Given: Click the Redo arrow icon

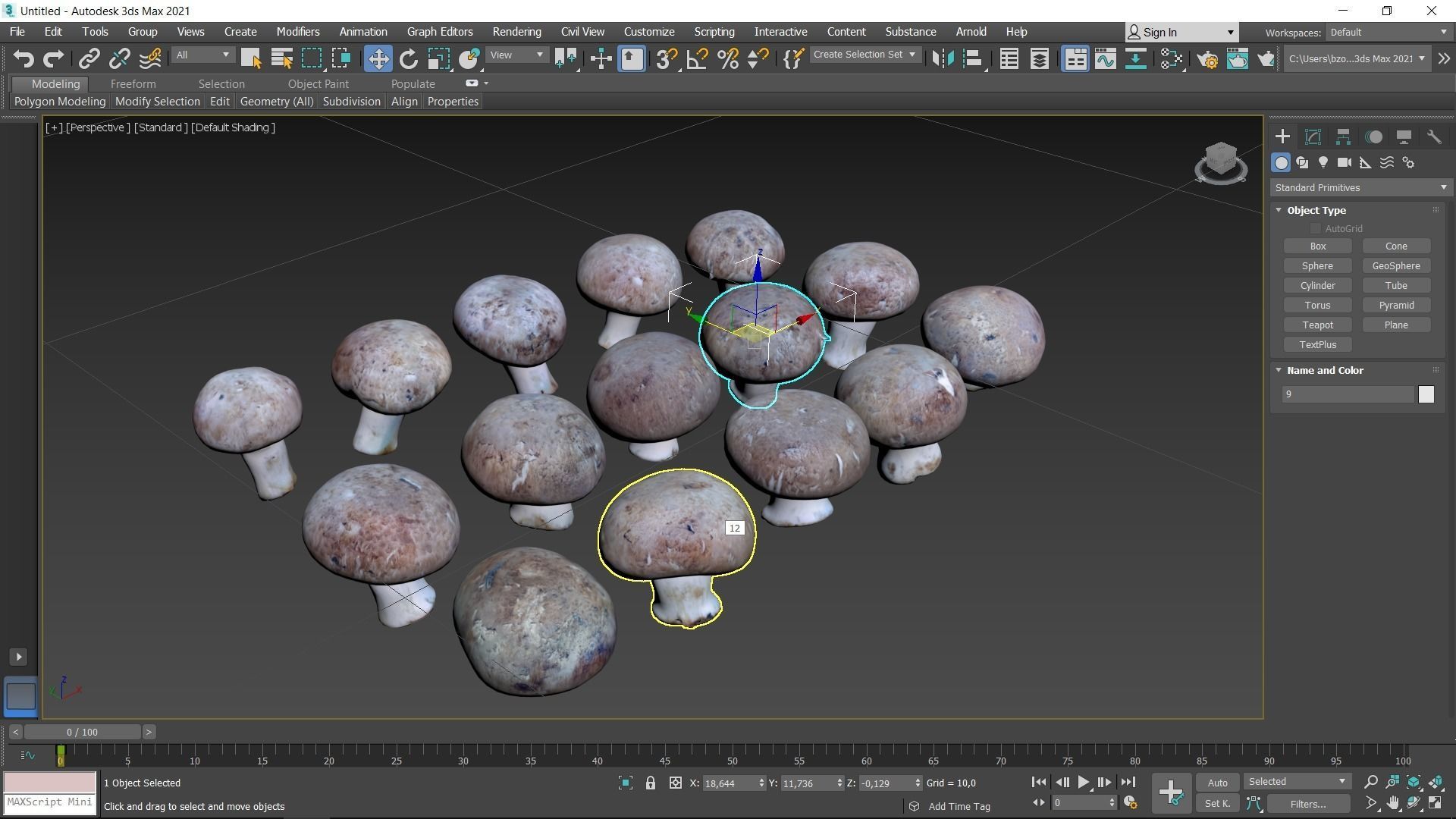Looking at the screenshot, I should [x=53, y=58].
